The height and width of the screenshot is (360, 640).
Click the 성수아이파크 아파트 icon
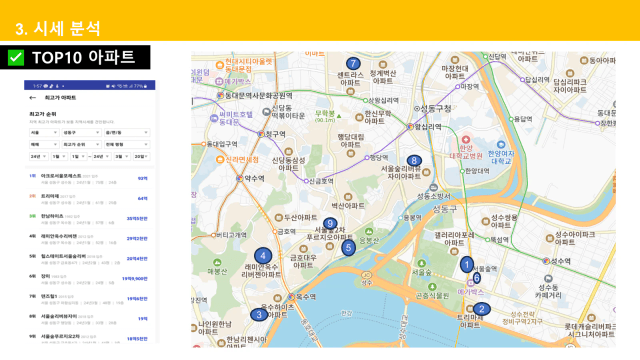pos(549,238)
